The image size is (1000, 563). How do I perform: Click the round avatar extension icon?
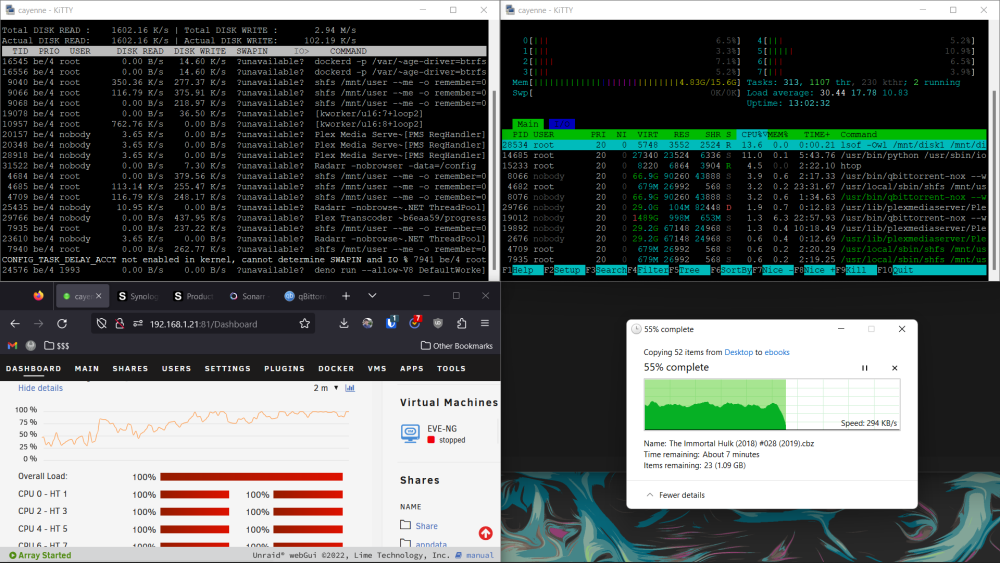[x=367, y=324]
